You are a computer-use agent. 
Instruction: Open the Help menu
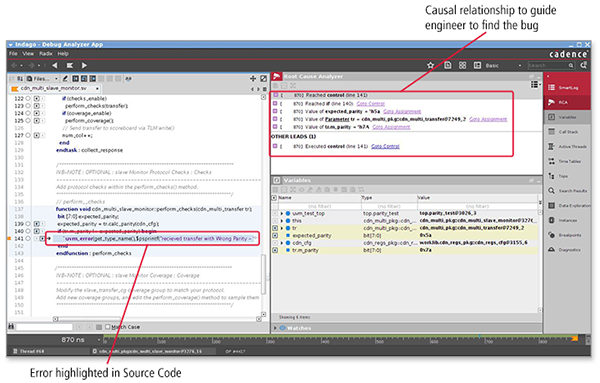point(63,54)
